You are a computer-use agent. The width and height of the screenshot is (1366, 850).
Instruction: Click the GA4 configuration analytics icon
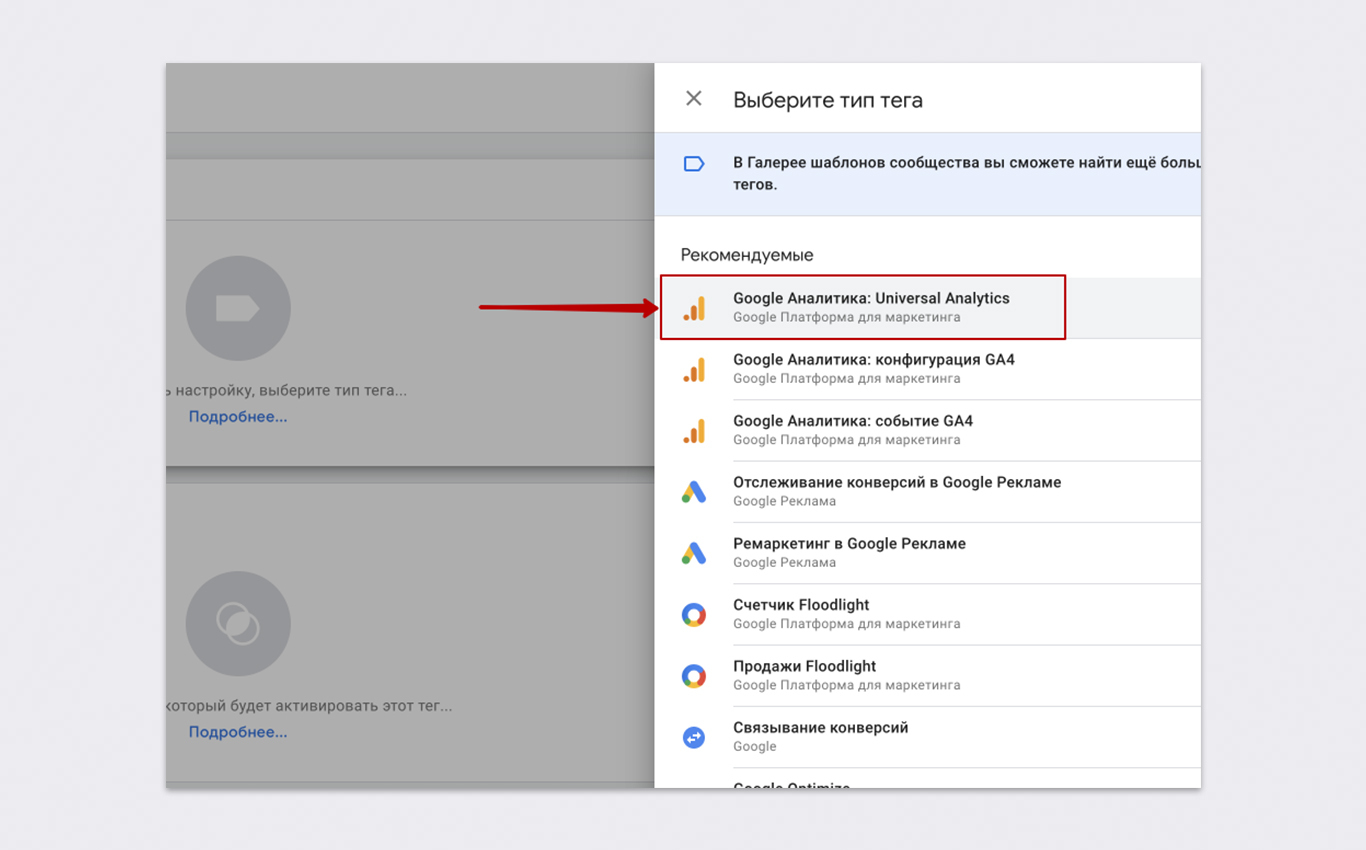pos(694,369)
